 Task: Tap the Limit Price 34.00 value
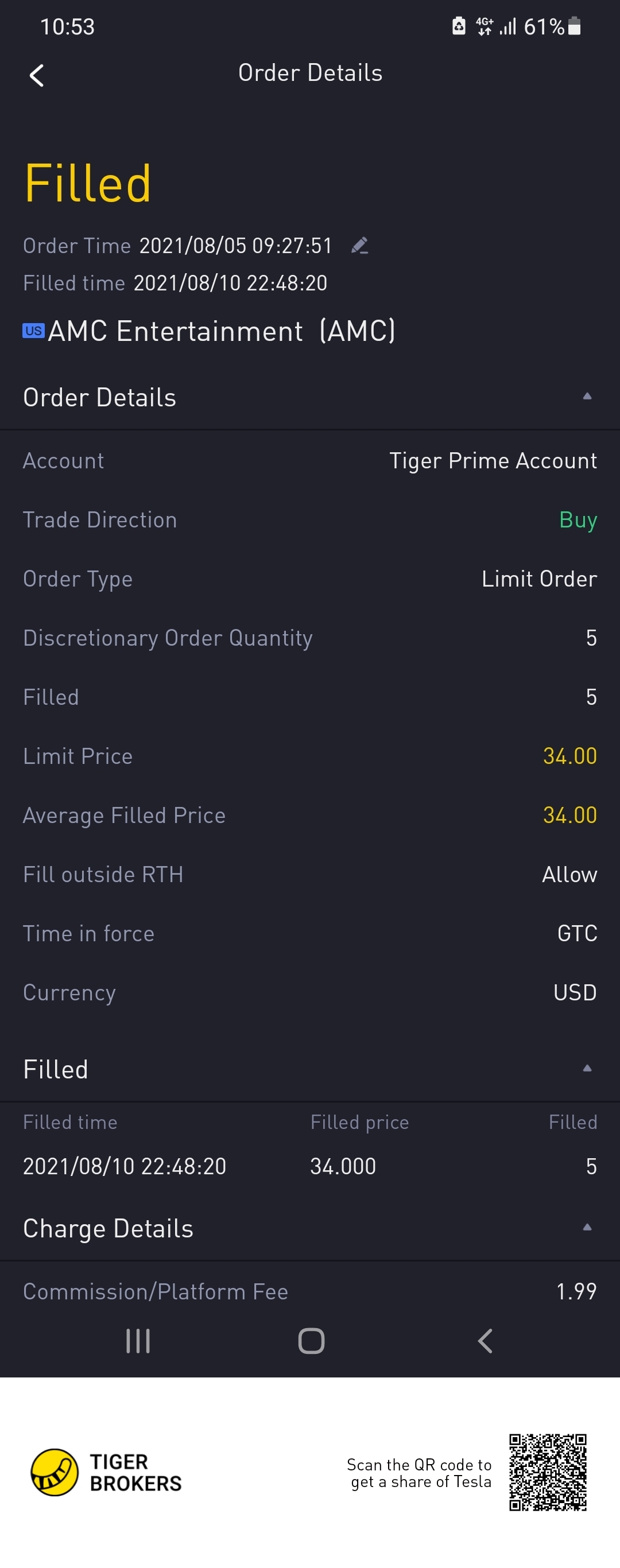click(569, 756)
